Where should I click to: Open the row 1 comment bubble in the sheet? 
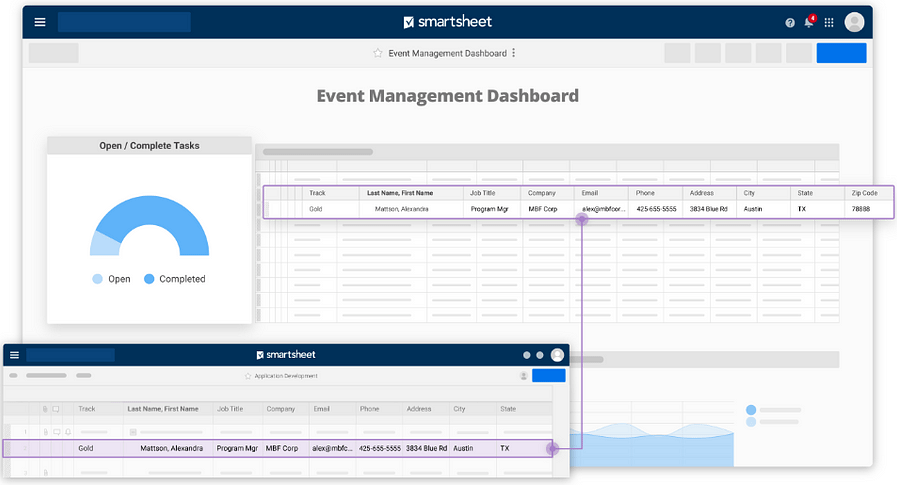(x=57, y=432)
